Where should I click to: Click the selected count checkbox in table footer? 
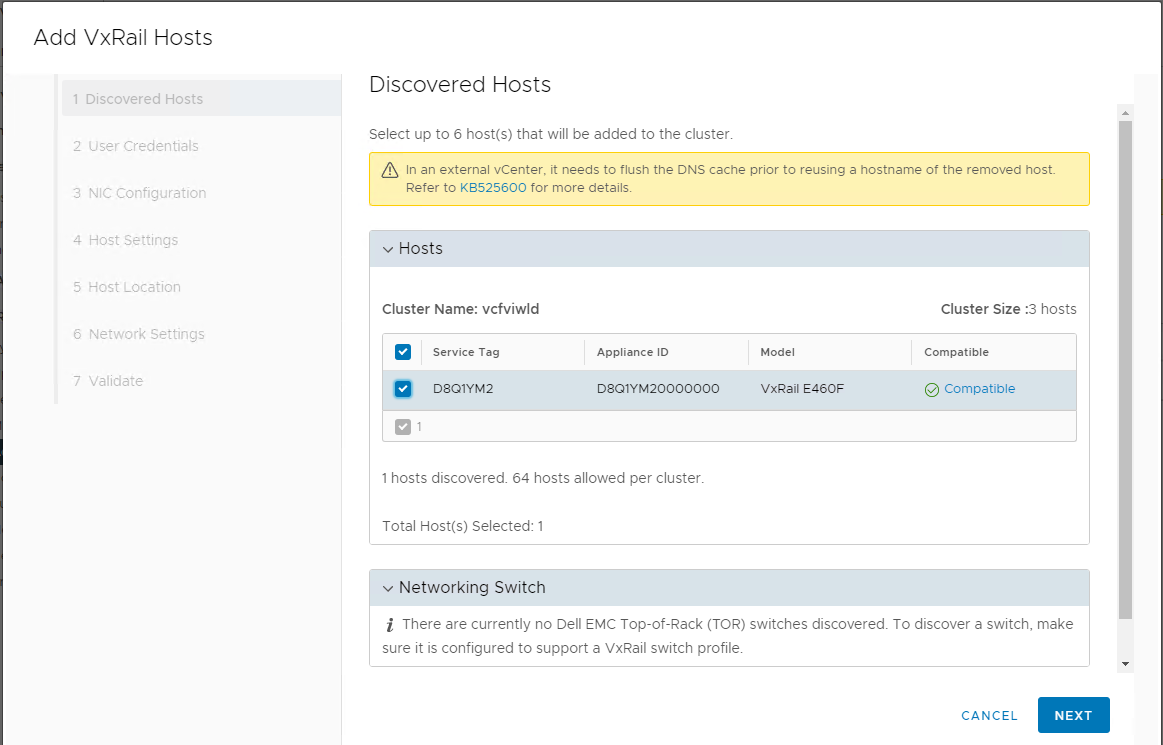point(403,427)
